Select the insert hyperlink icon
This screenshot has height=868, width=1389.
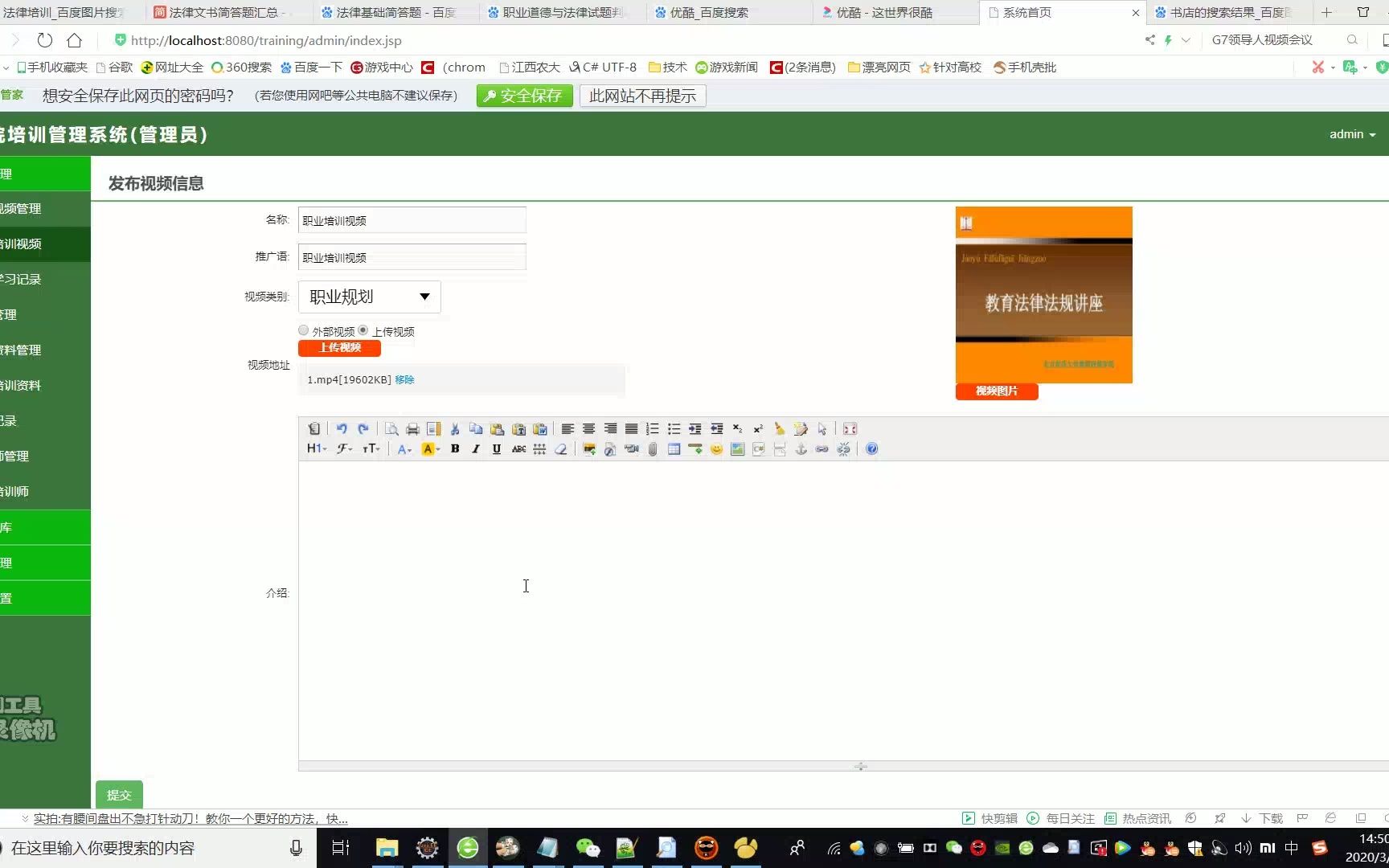[x=822, y=448]
